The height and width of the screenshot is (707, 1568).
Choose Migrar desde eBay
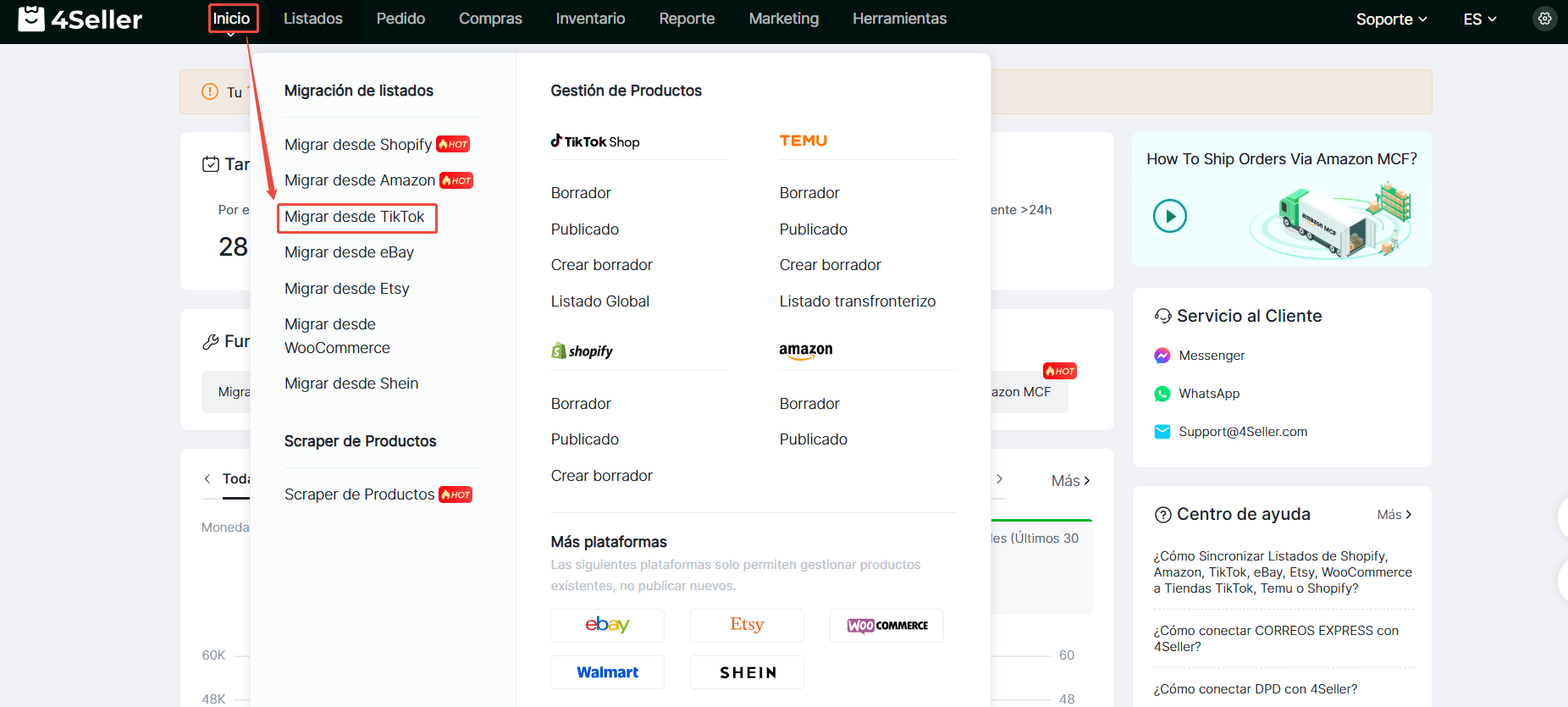[x=350, y=252]
